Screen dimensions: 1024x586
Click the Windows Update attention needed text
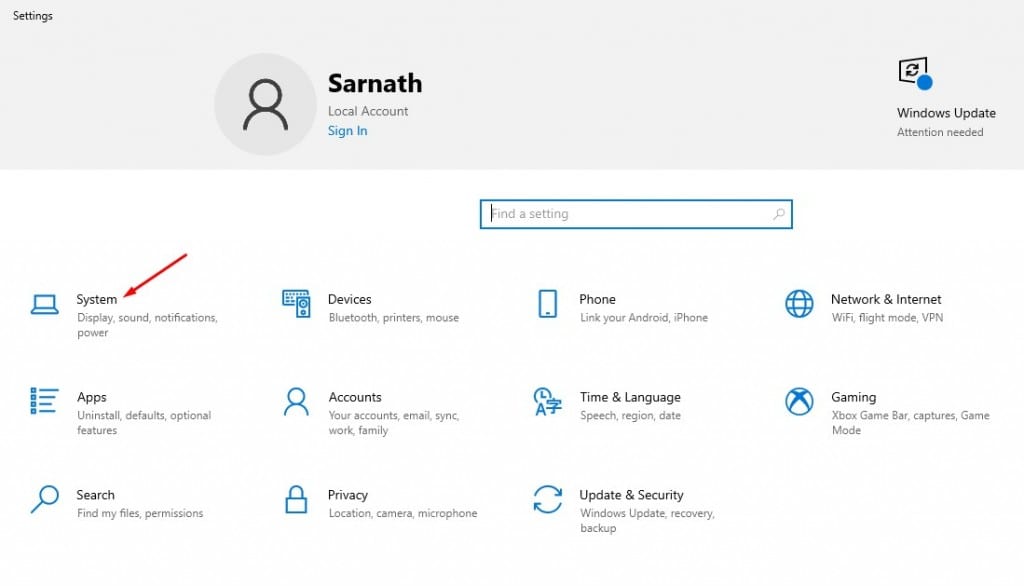(940, 132)
